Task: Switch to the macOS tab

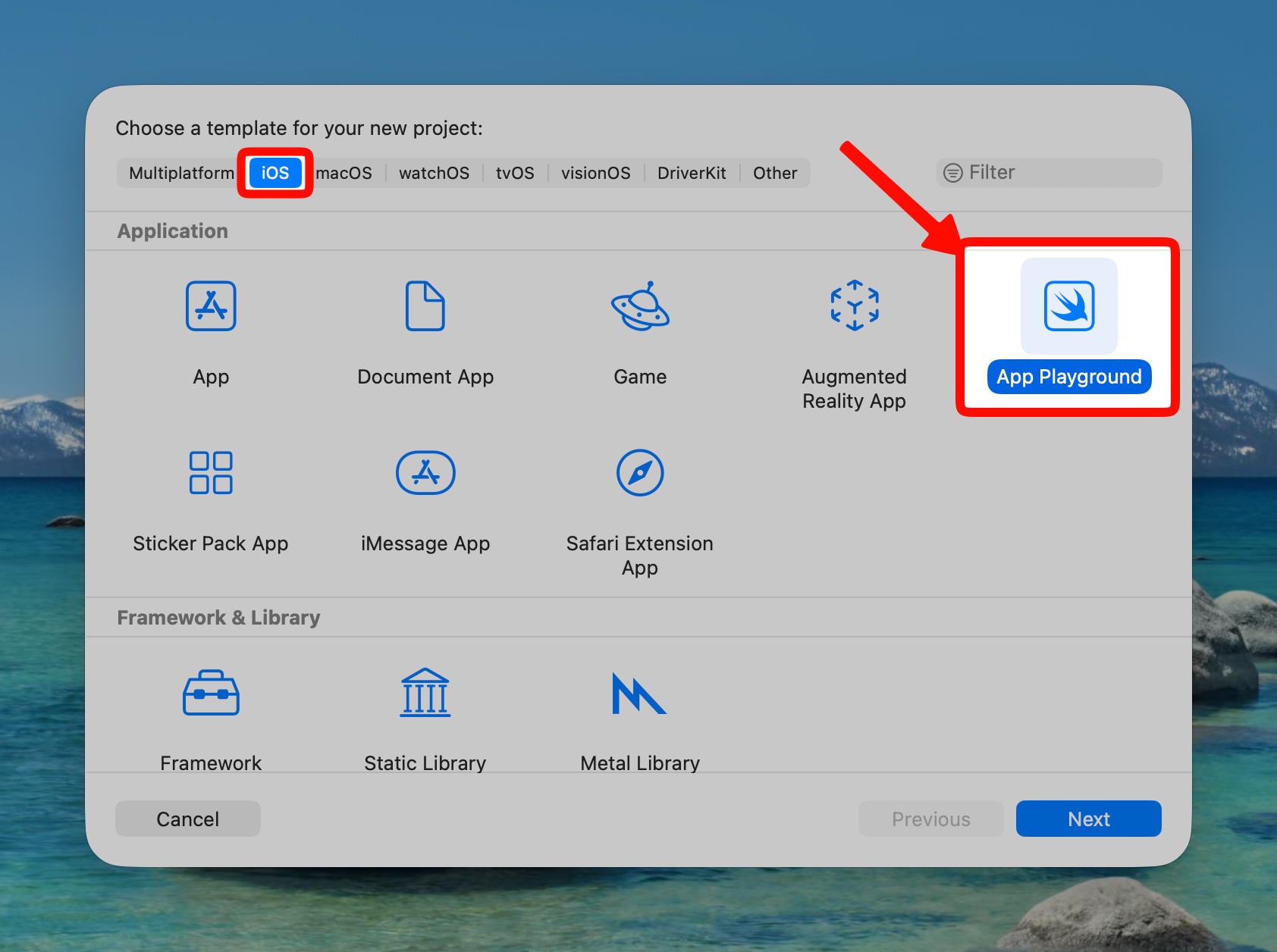Action: click(344, 173)
